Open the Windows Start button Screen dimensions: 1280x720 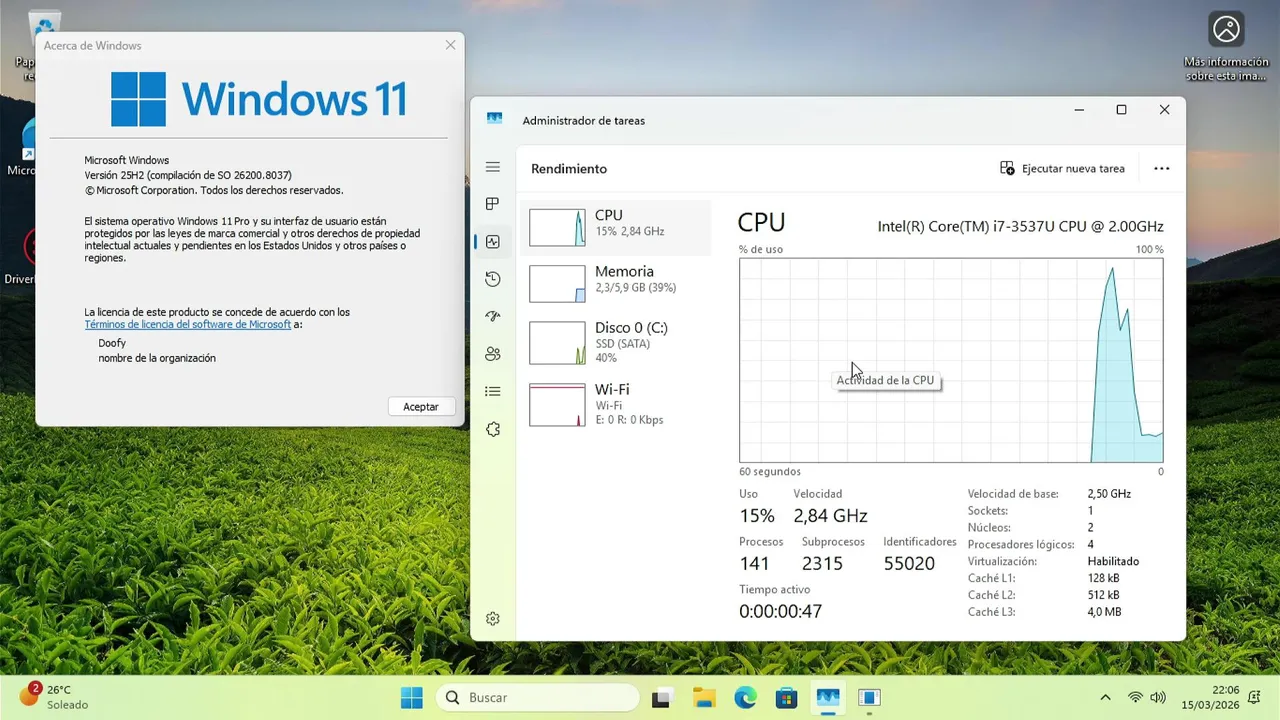point(411,698)
